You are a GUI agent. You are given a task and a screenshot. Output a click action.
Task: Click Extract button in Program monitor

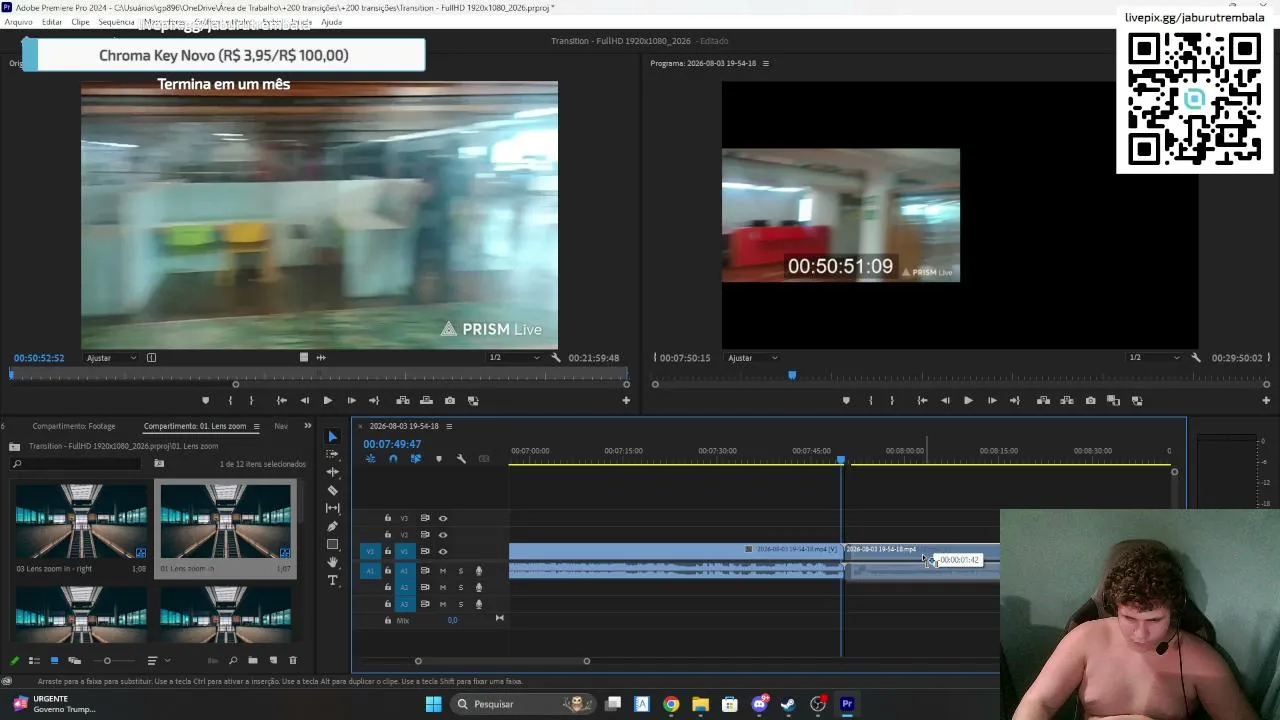click(x=1066, y=400)
